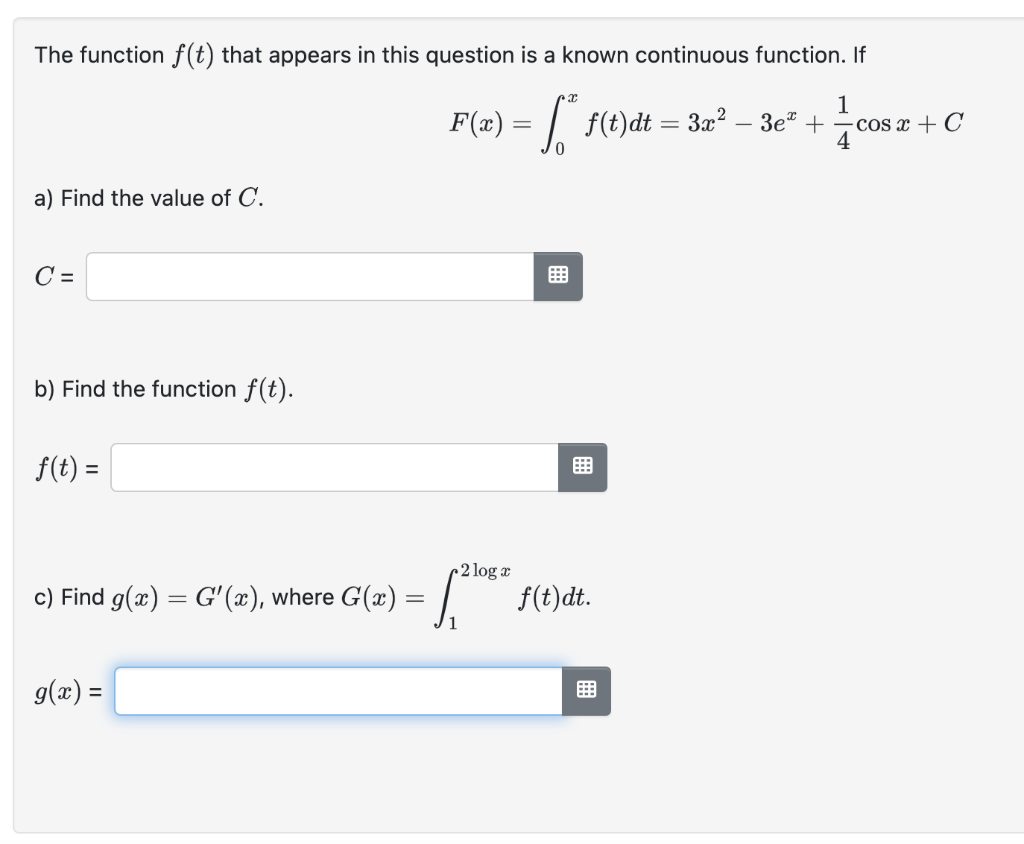1024x844 pixels.
Task: Focus the highlighted g(x) answer box
Action: (x=338, y=690)
